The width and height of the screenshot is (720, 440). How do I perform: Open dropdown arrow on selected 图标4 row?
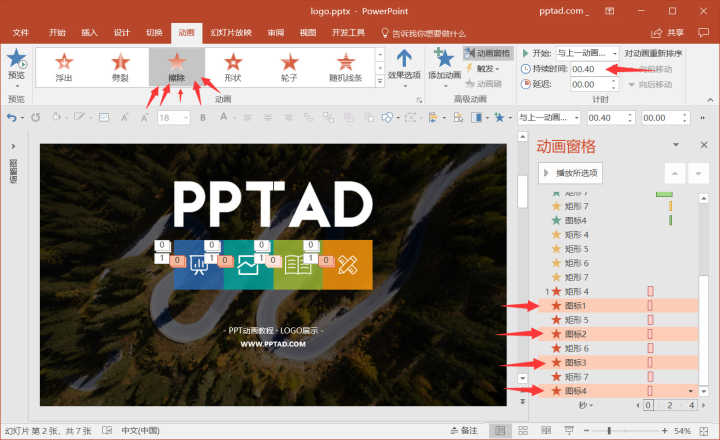tap(691, 391)
